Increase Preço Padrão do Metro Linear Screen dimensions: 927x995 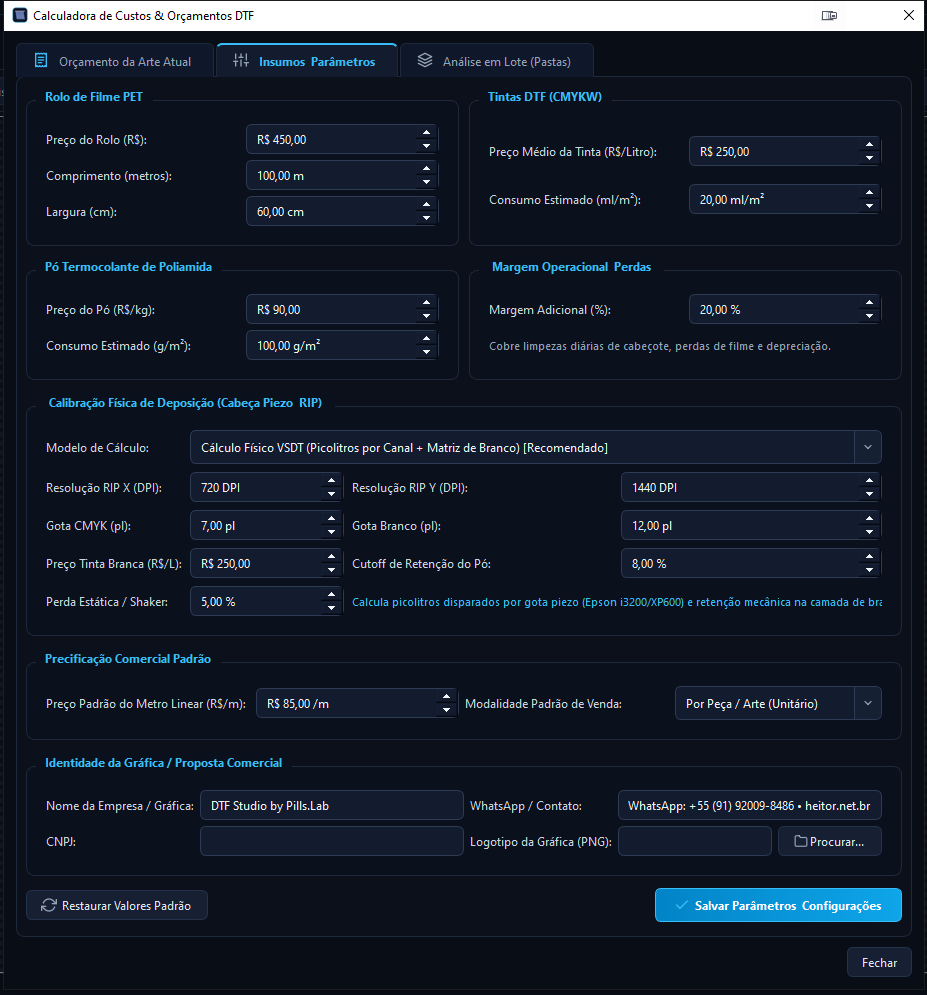click(x=447, y=697)
